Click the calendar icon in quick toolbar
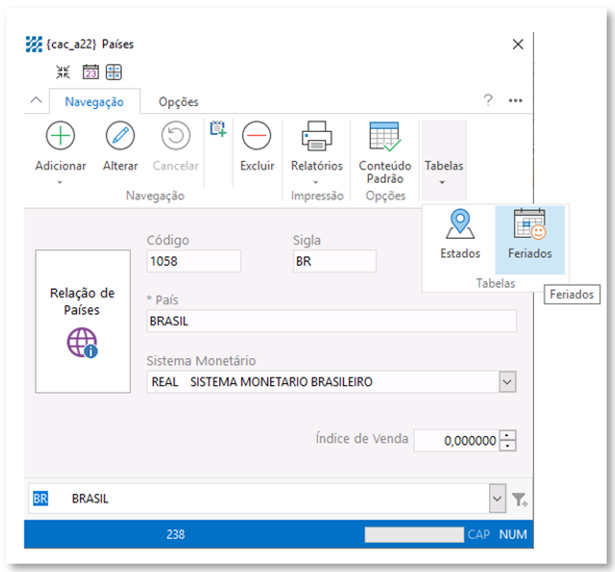The image size is (615, 572). pos(90,72)
